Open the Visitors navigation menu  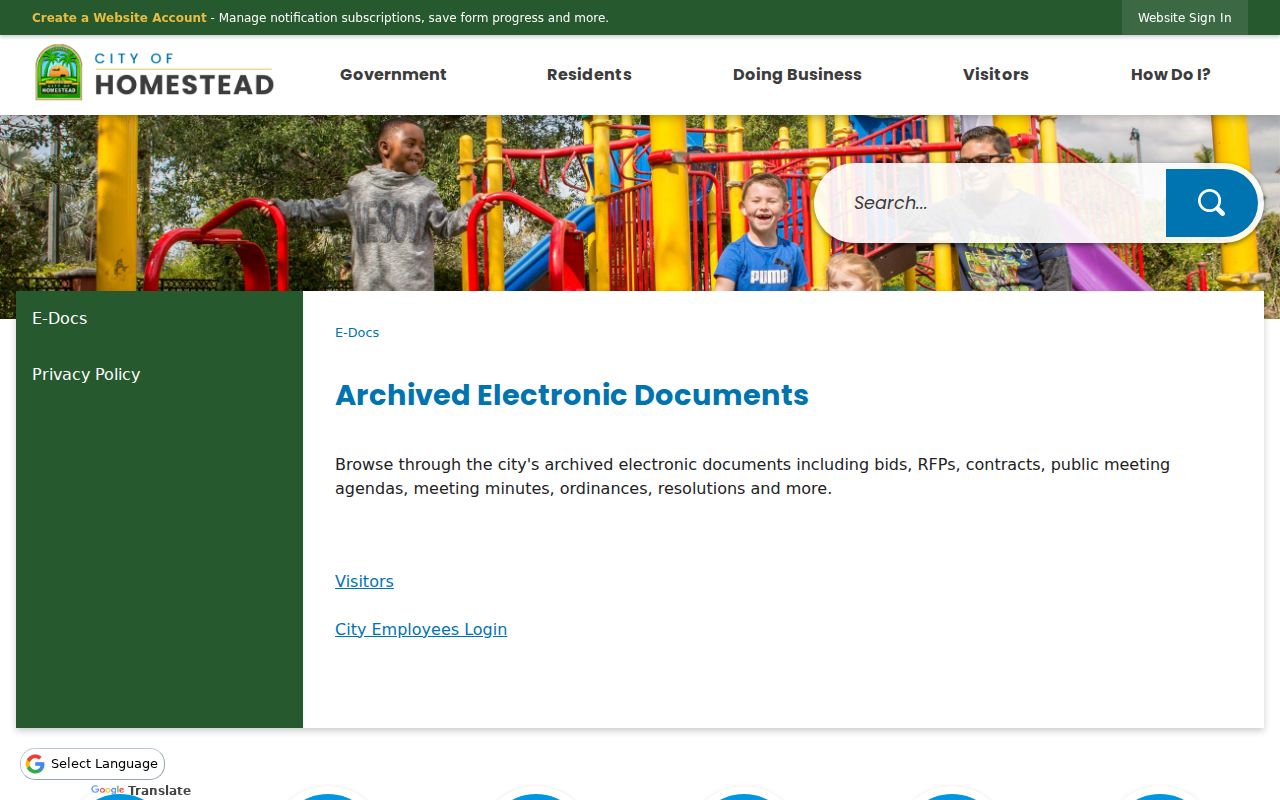click(x=996, y=74)
